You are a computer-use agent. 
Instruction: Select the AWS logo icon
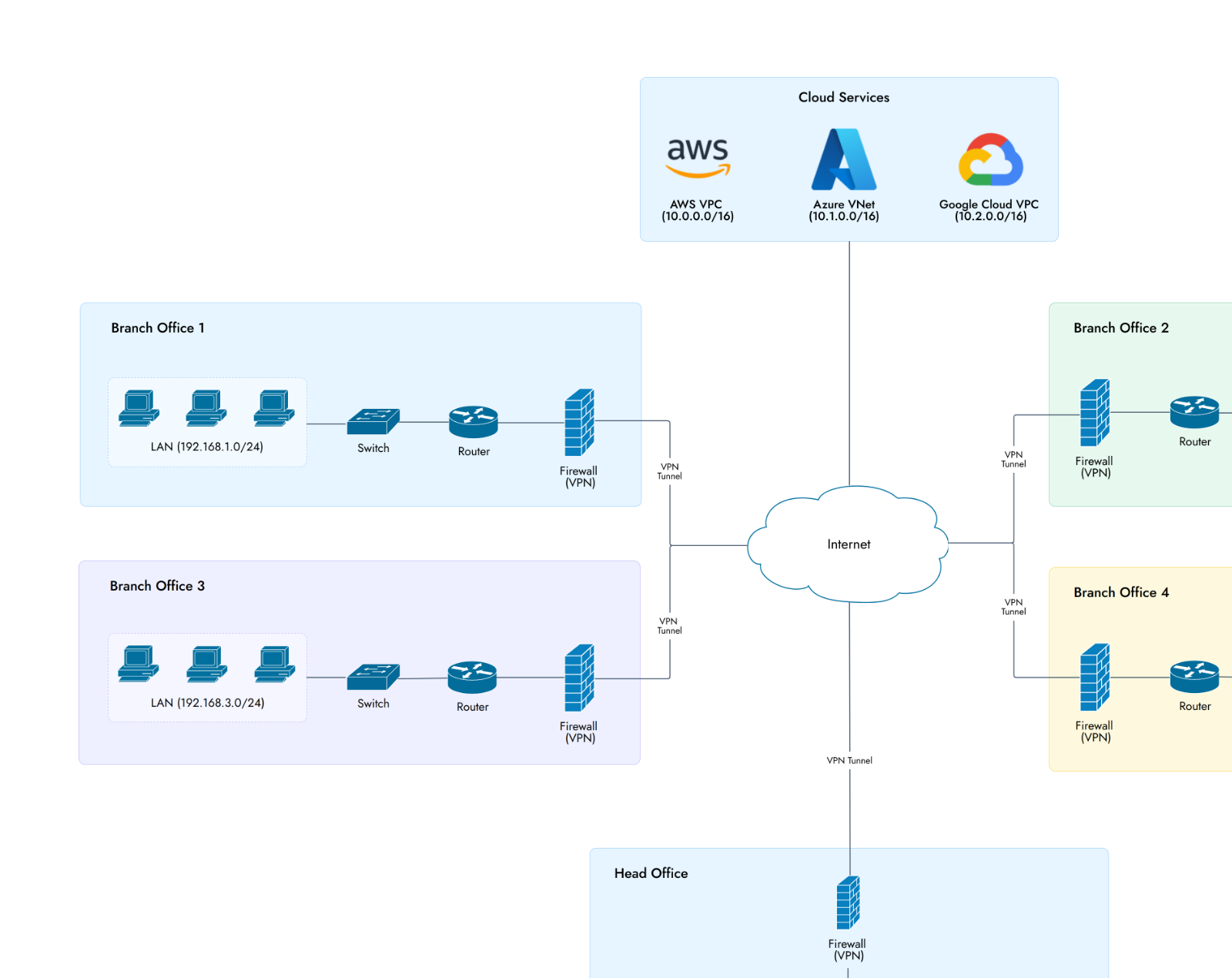[698, 159]
